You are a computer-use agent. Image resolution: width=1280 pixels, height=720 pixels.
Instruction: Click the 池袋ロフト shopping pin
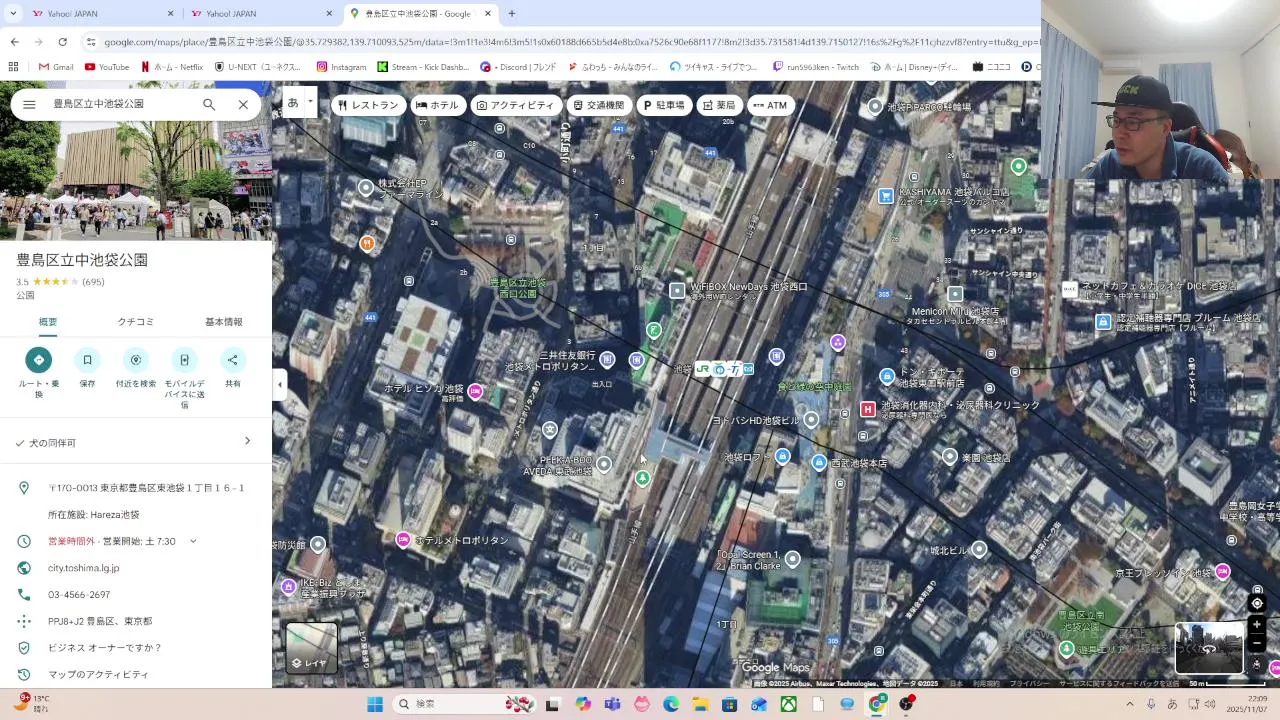783,456
